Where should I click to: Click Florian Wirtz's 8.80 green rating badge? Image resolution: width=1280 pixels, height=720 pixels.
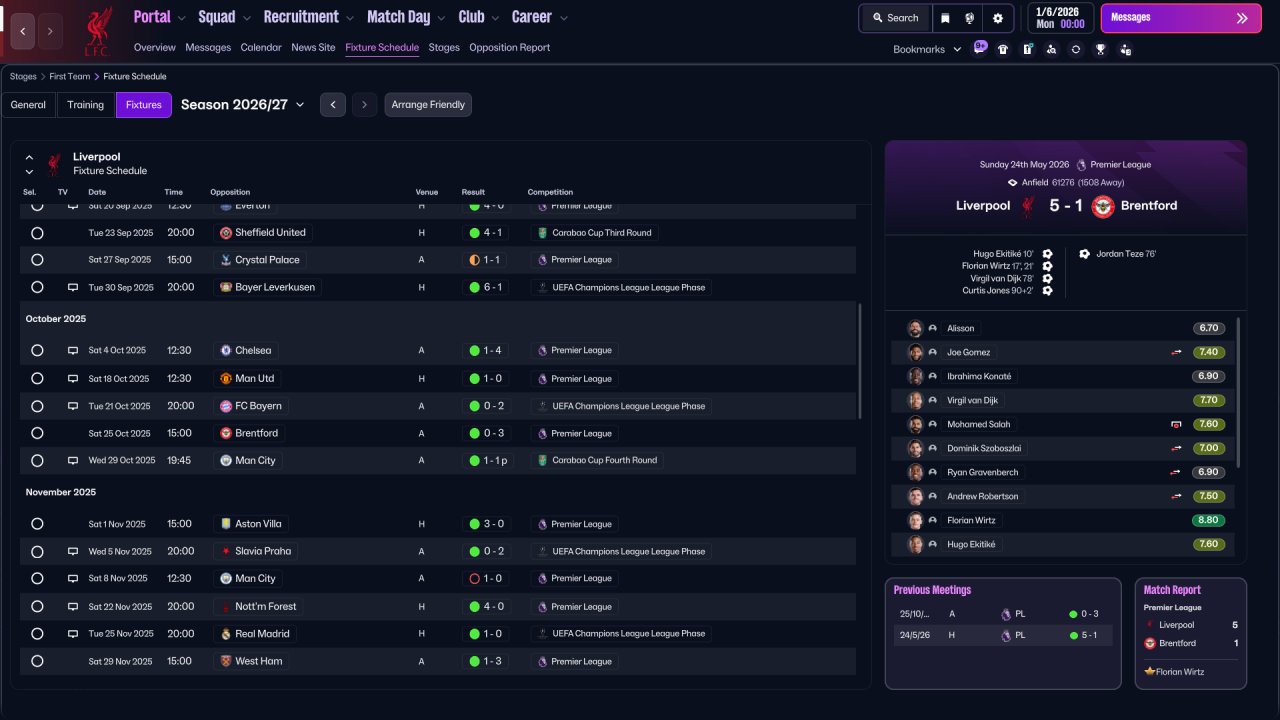pyautogui.click(x=1209, y=520)
